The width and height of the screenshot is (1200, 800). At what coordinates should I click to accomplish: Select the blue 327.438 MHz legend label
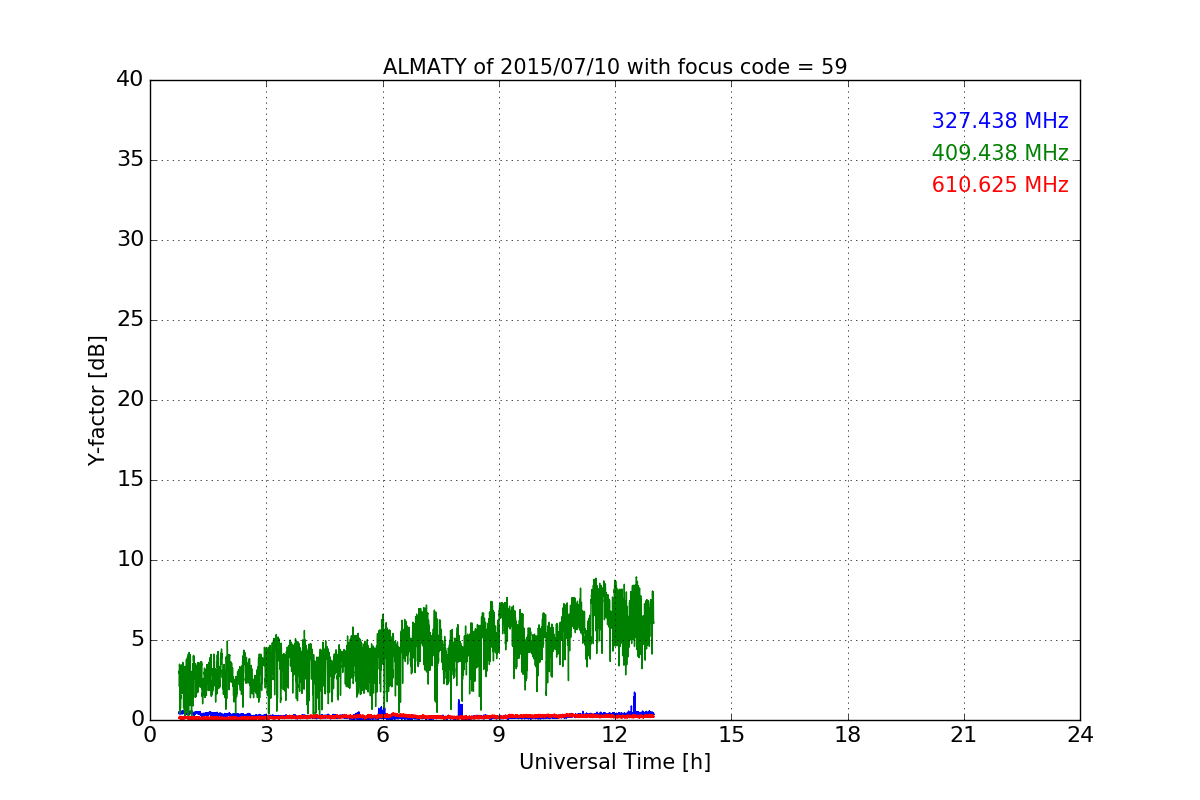[x=1000, y=121]
